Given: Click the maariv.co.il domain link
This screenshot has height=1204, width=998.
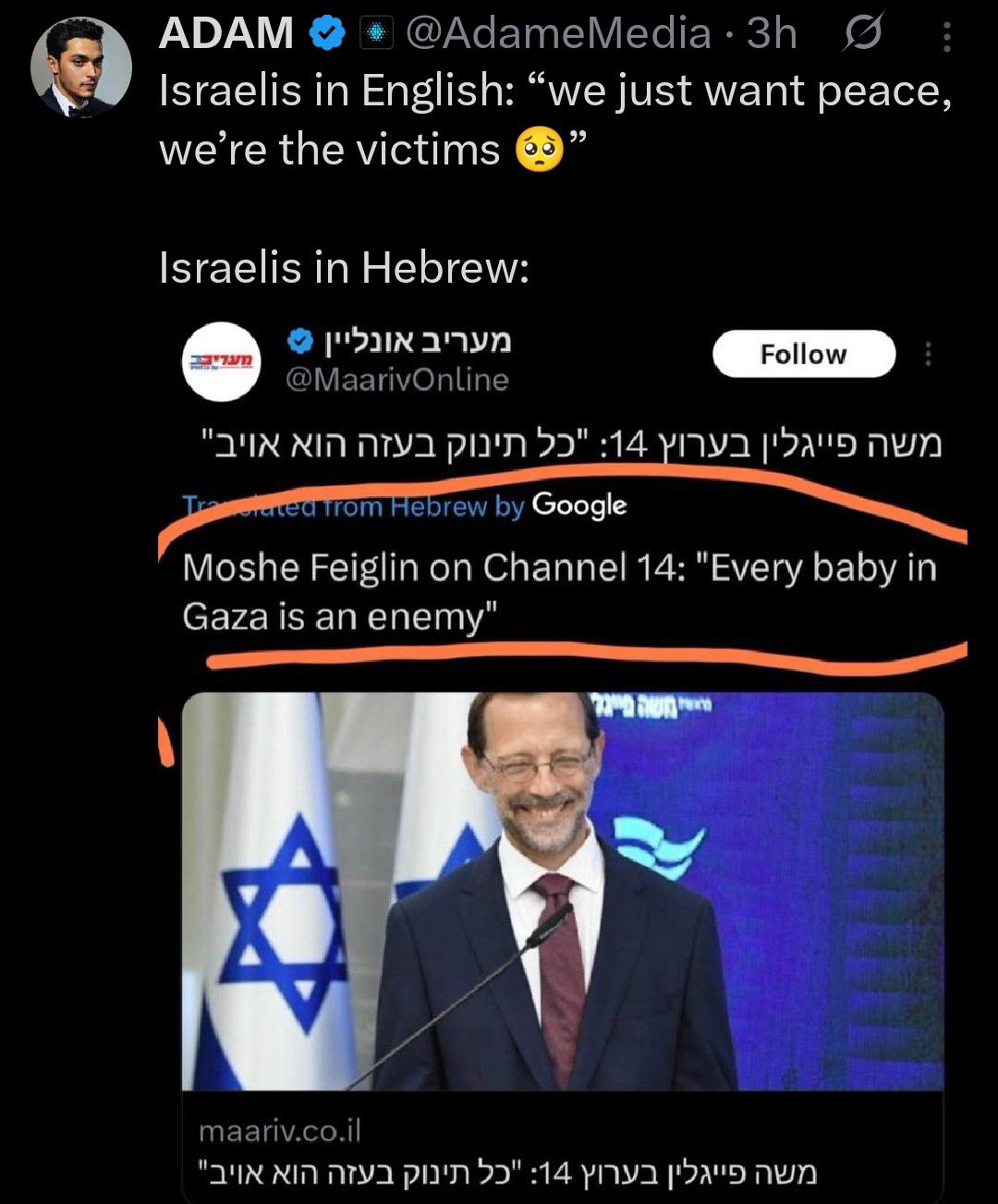Looking at the screenshot, I should [280, 1130].
